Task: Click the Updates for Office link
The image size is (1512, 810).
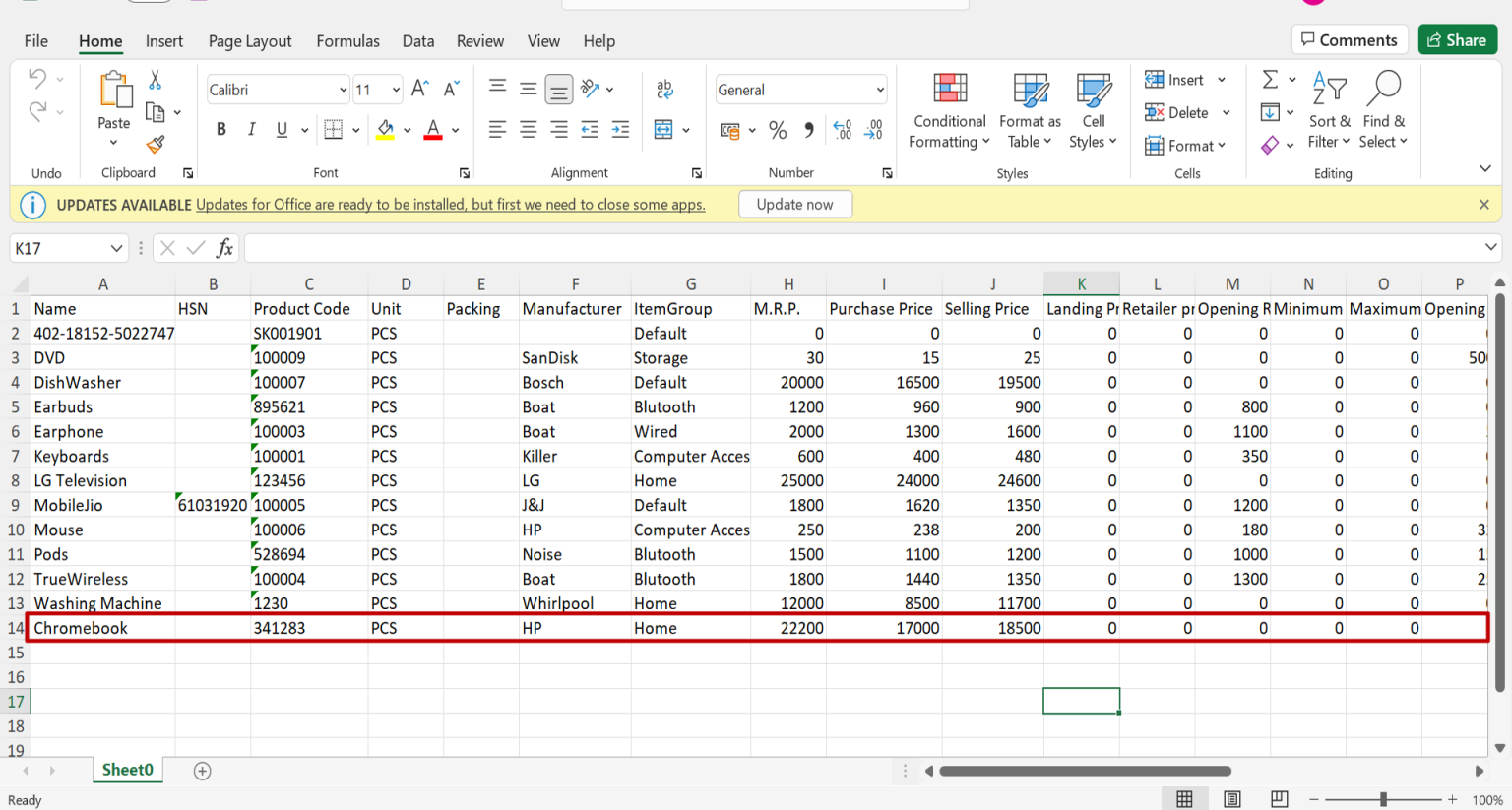Action: (x=451, y=205)
